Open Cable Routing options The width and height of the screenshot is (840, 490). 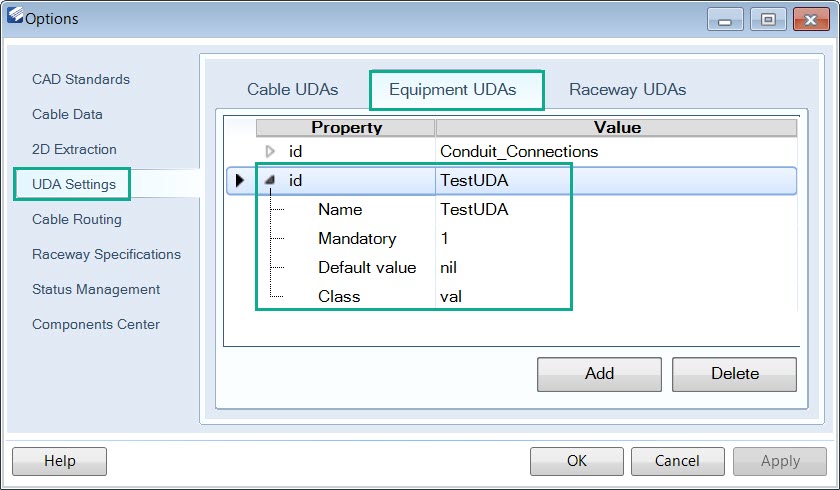pyautogui.click(x=77, y=220)
